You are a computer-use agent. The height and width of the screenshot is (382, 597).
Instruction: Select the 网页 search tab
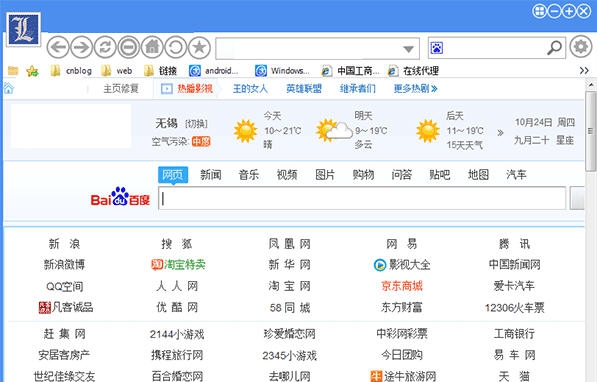(173, 175)
